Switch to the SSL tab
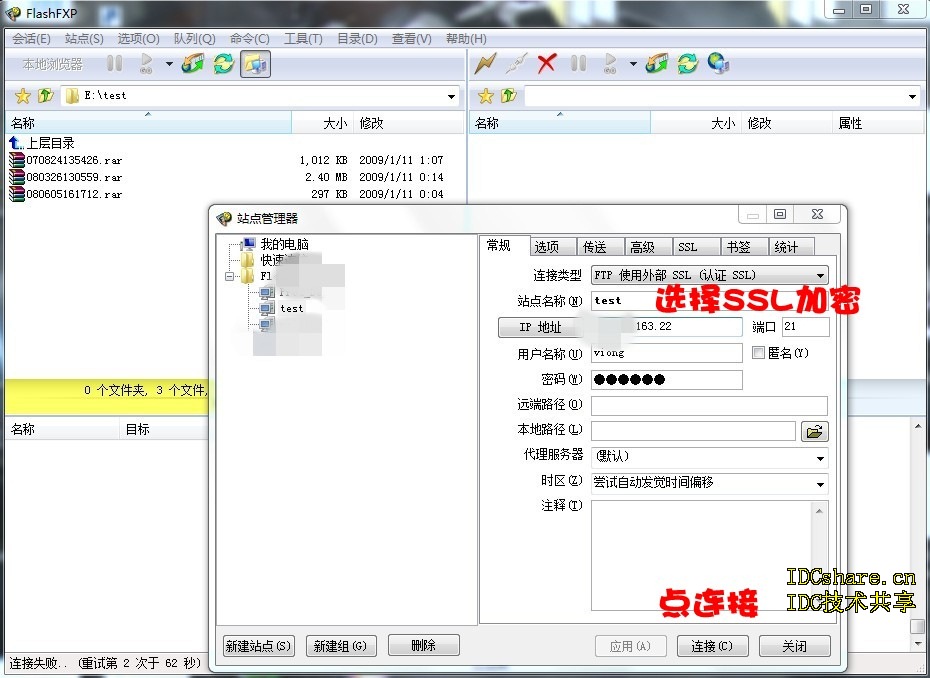 tap(696, 247)
